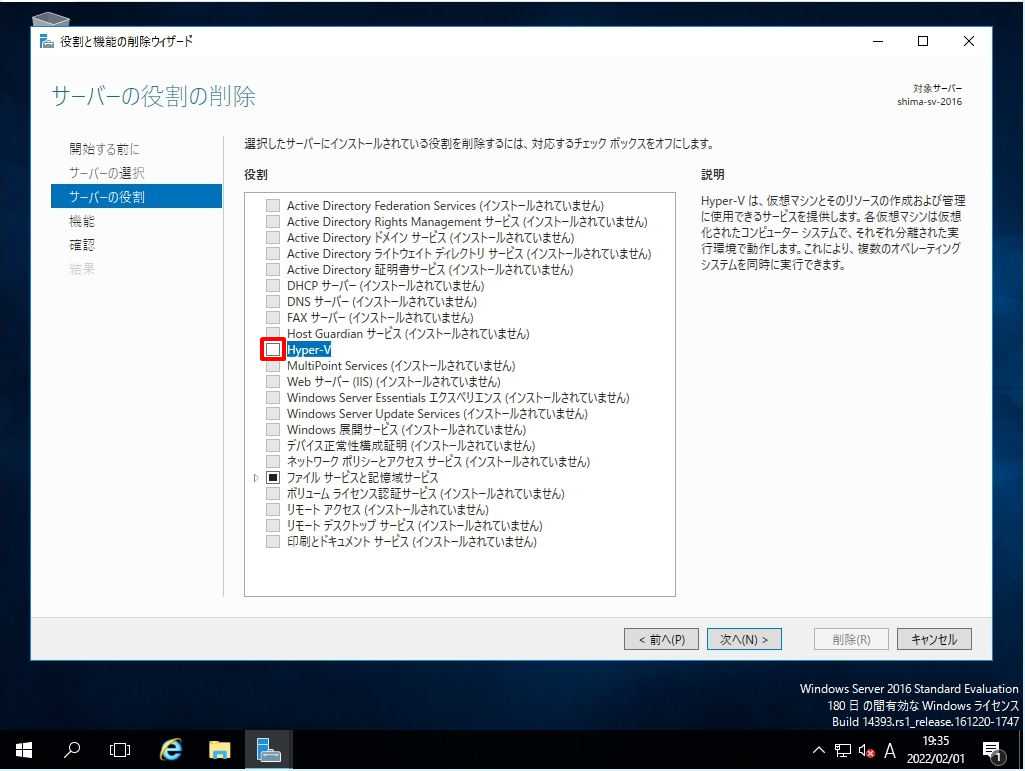The width and height of the screenshot is (1025, 771).
Task: Select Windows 展開サービス row
Action: (x=406, y=430)
